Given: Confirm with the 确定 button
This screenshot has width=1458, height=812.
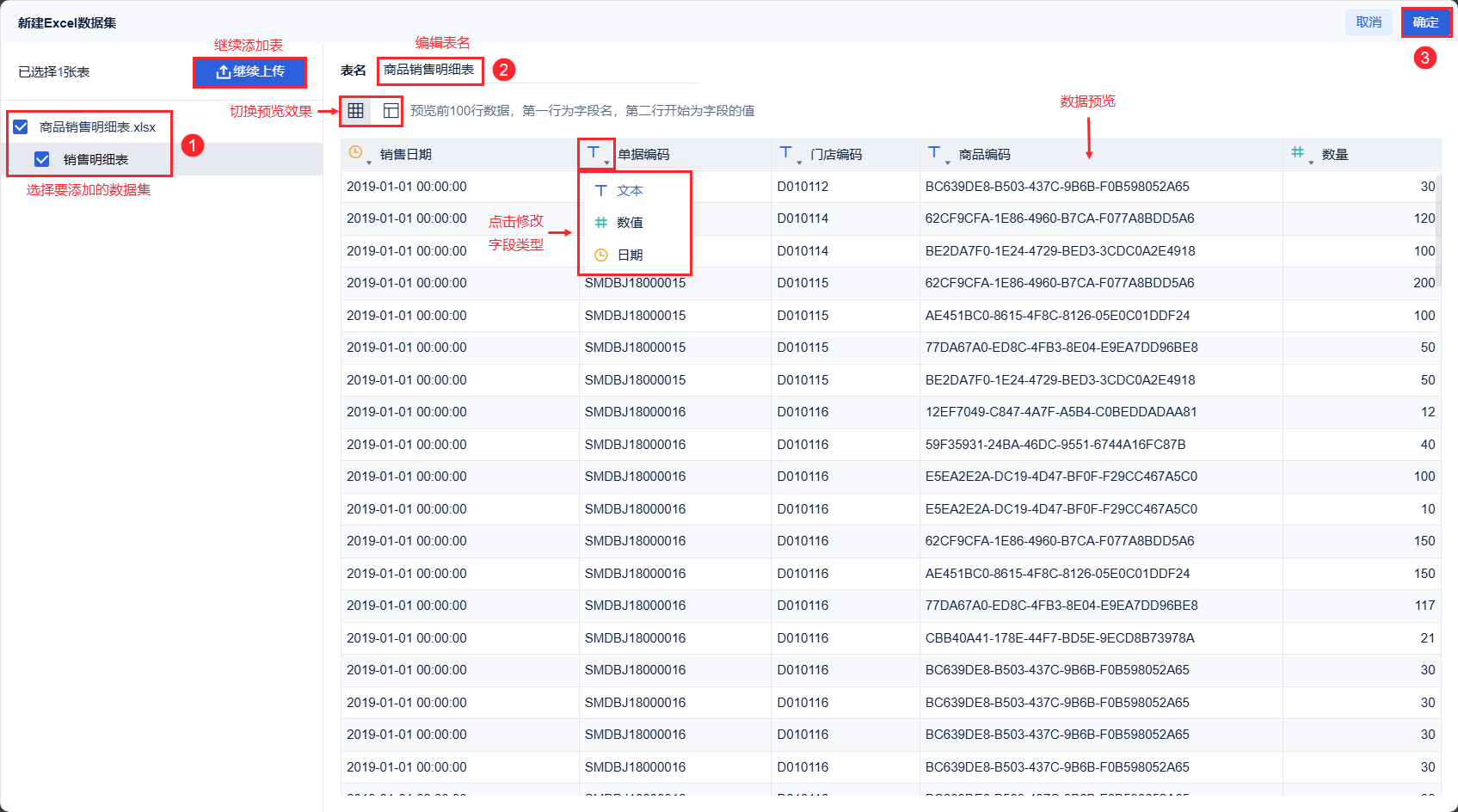Looking at the screenshot, I should pyautogui.click(x=1425, y=22).
